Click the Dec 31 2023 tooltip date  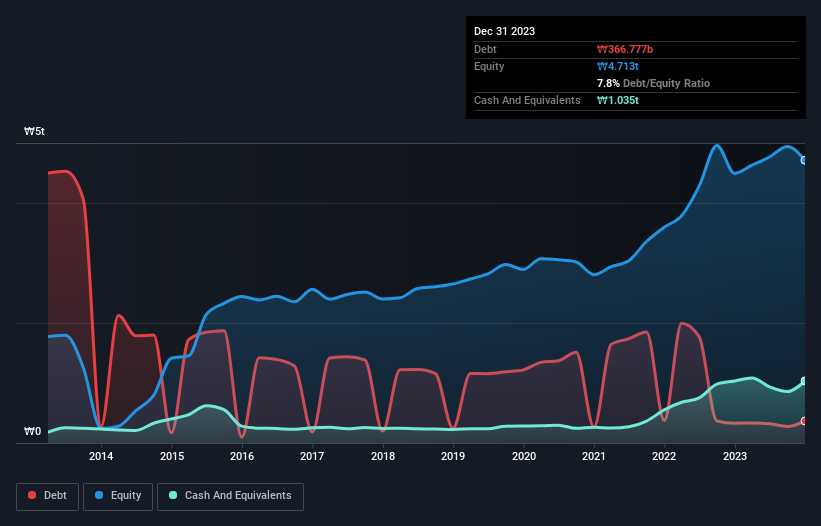point(504,31)
